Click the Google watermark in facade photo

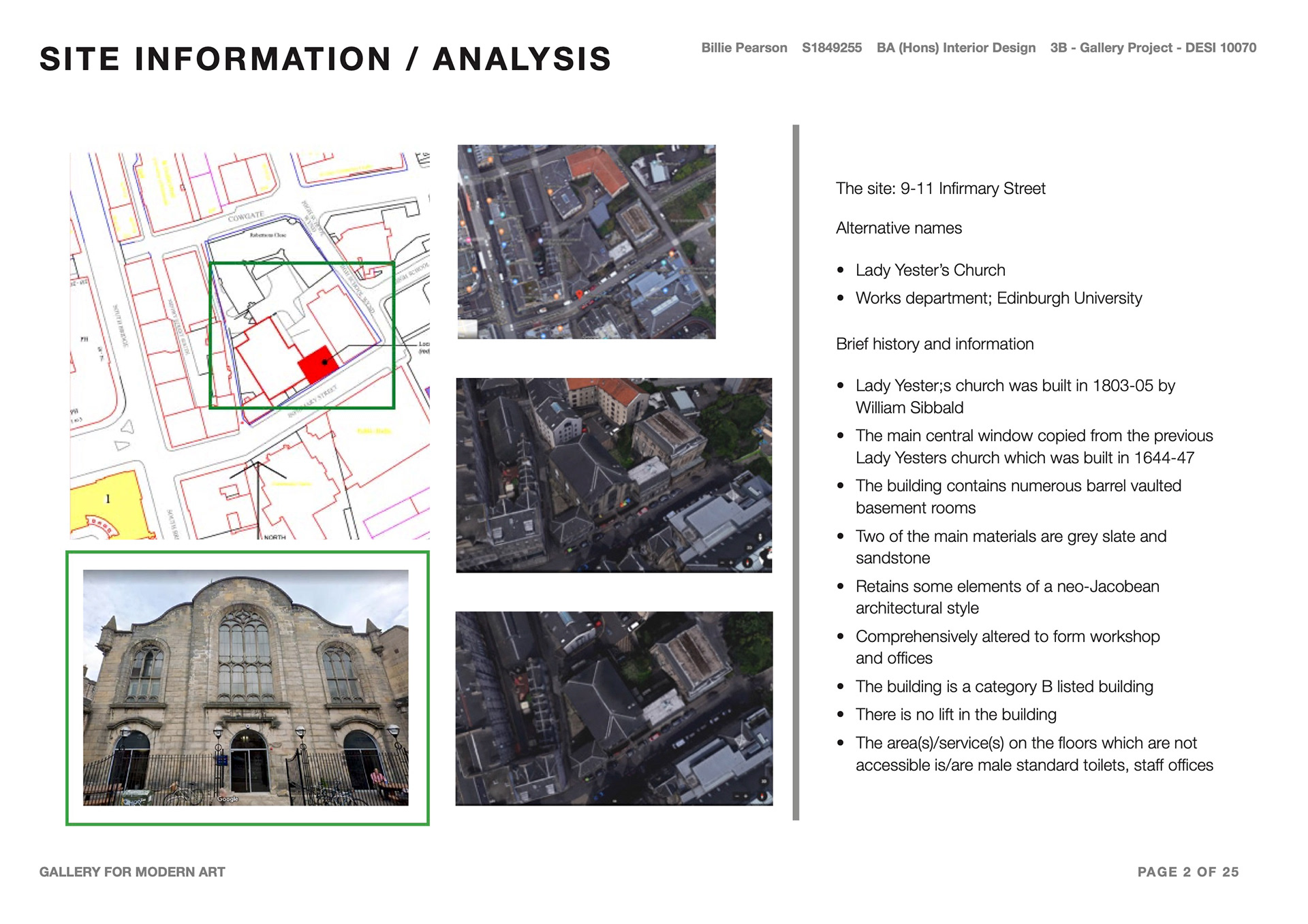point(228,799)
